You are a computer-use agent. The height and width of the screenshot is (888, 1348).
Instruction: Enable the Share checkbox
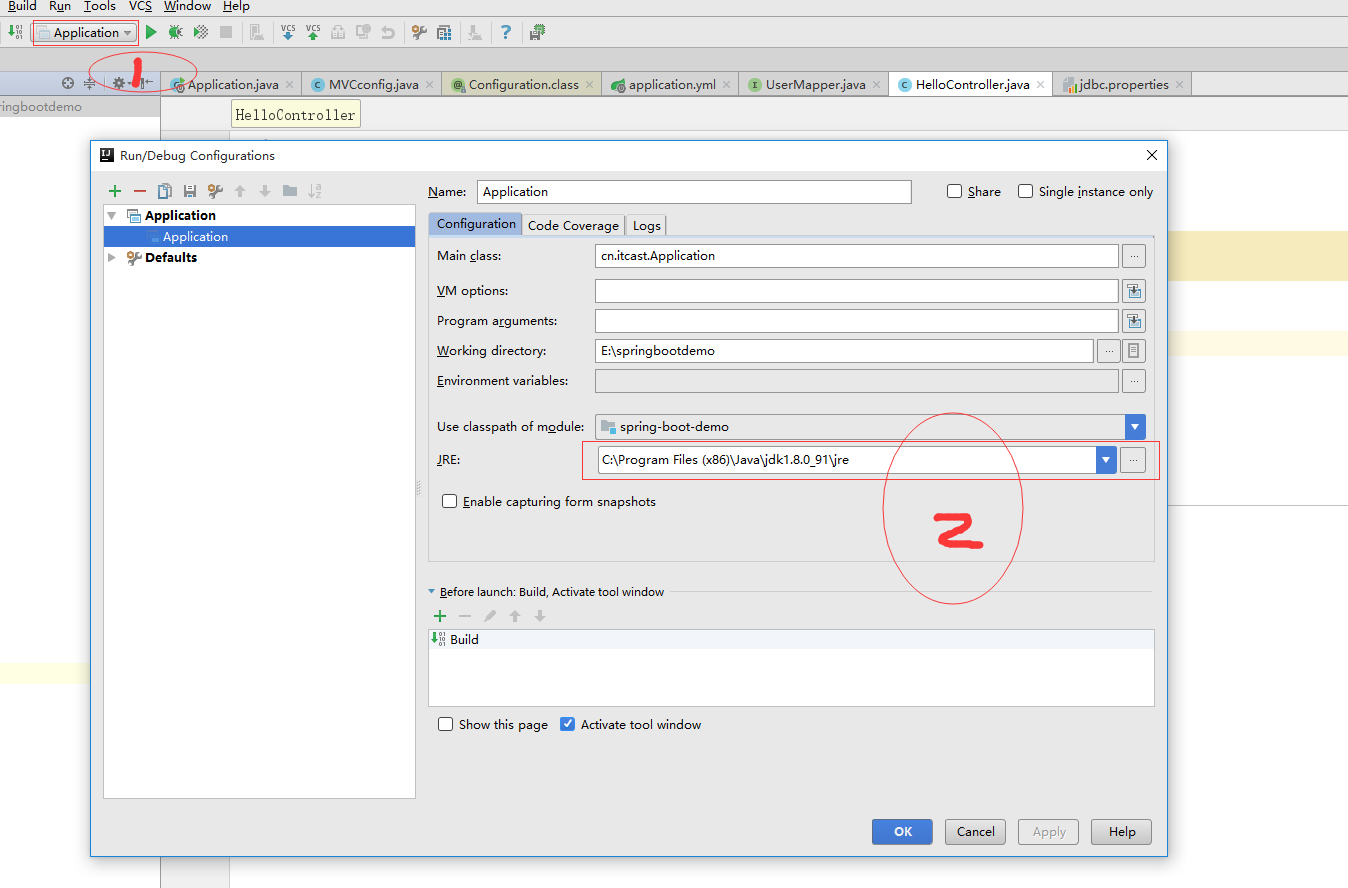955,191
